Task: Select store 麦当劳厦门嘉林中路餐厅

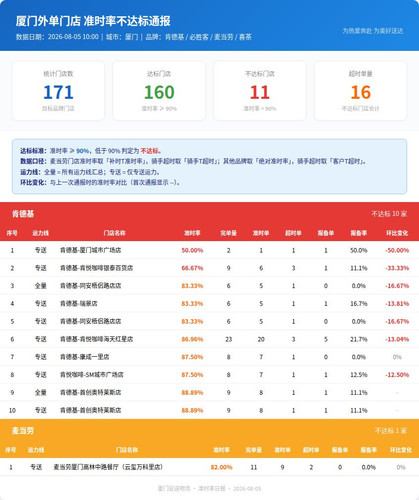Action: pos(108,467)
